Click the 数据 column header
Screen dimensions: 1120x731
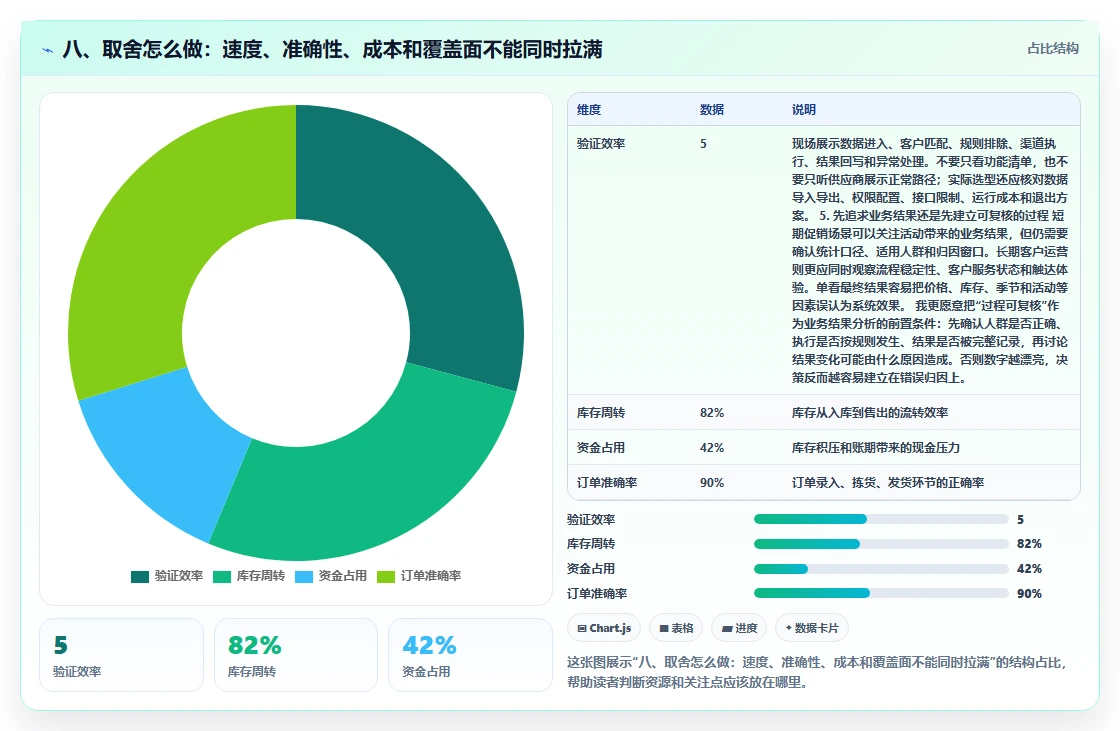[711, 110]
